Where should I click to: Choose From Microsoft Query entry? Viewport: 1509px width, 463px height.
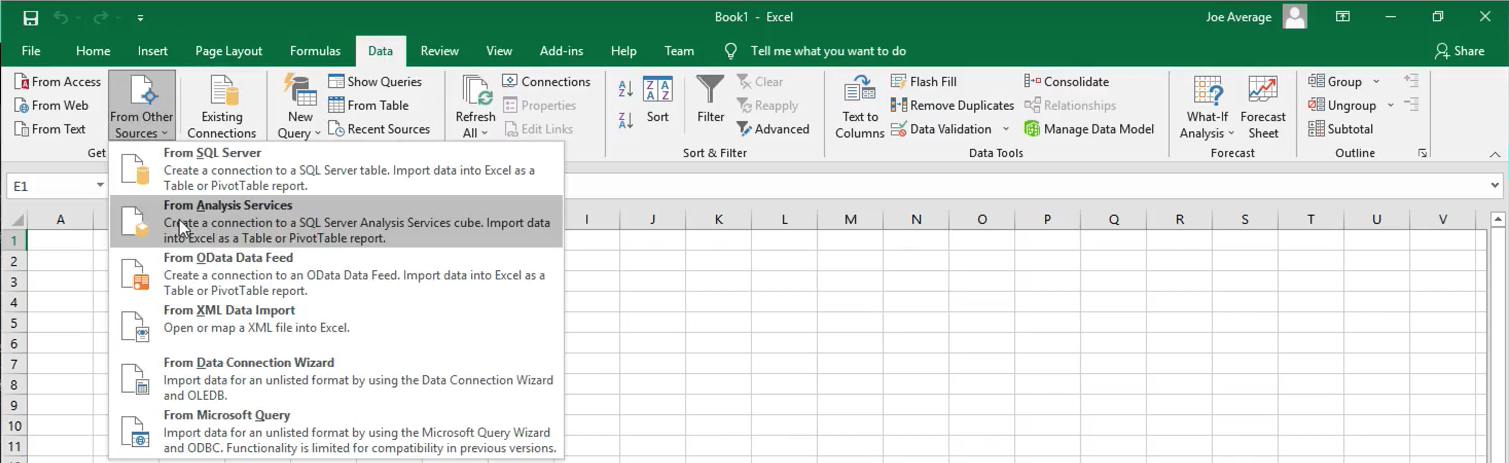pos(336,431)
